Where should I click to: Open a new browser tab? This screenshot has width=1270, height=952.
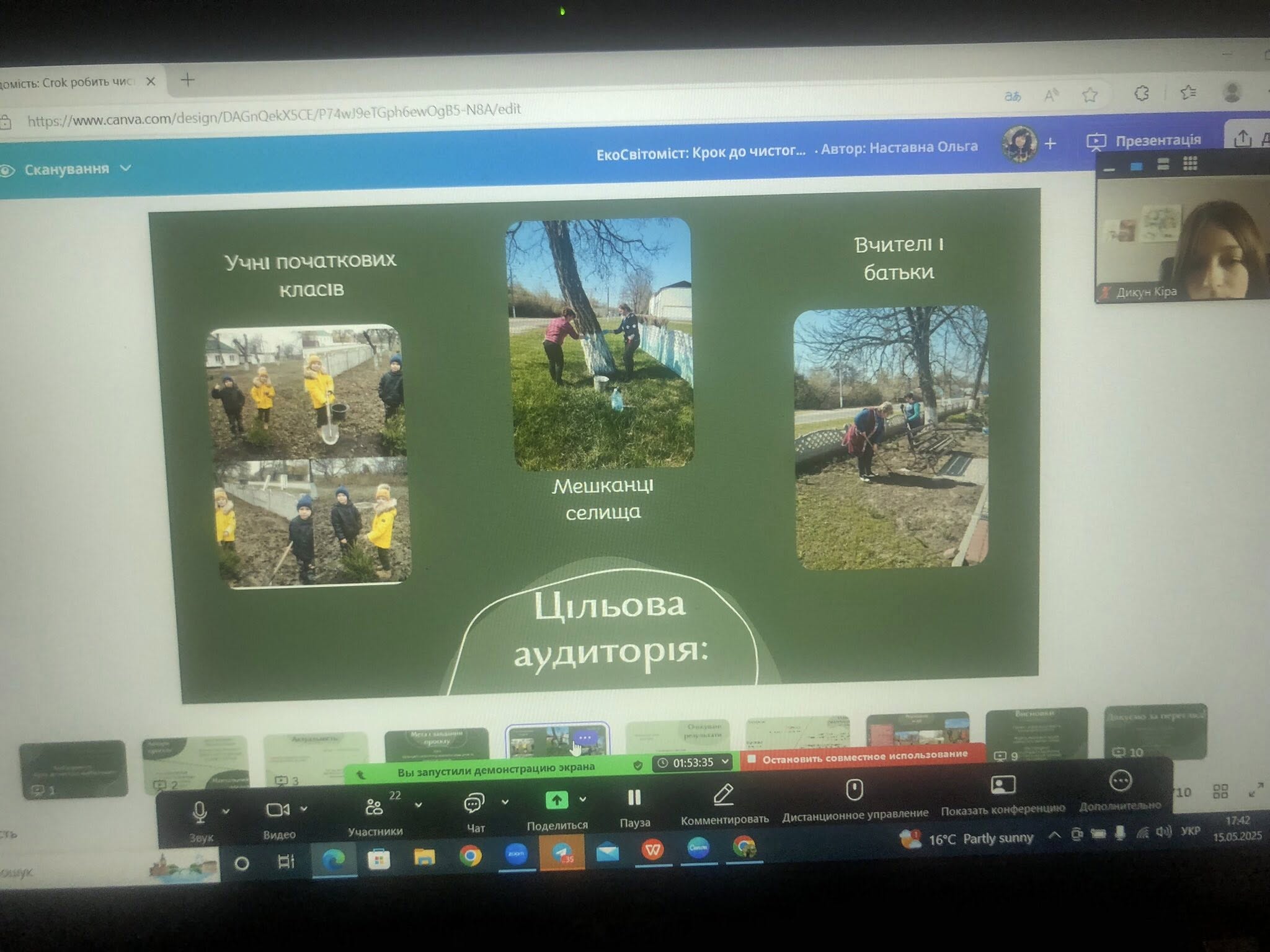(187, 79)
